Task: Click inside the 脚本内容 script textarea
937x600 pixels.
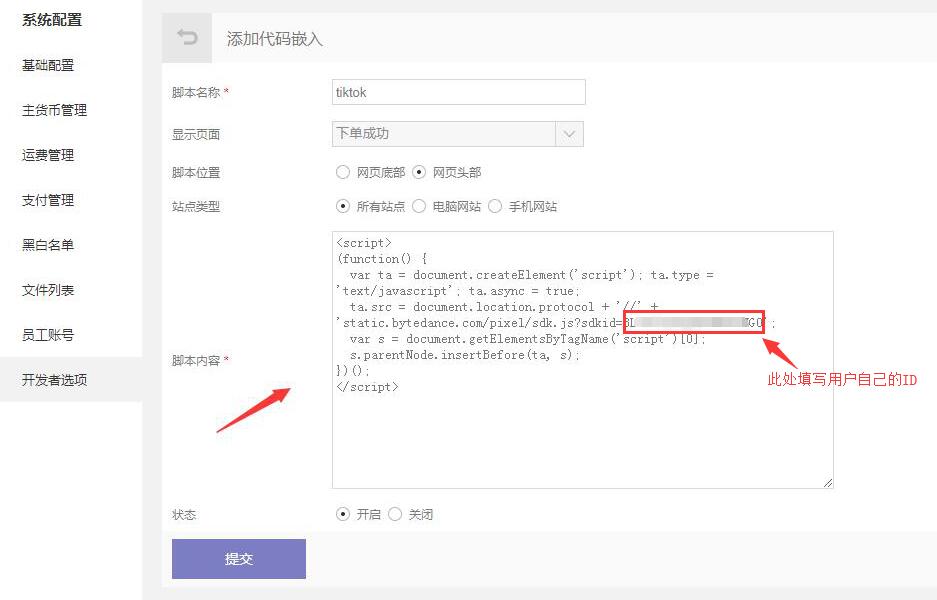Action: click(x=583, y=360)
